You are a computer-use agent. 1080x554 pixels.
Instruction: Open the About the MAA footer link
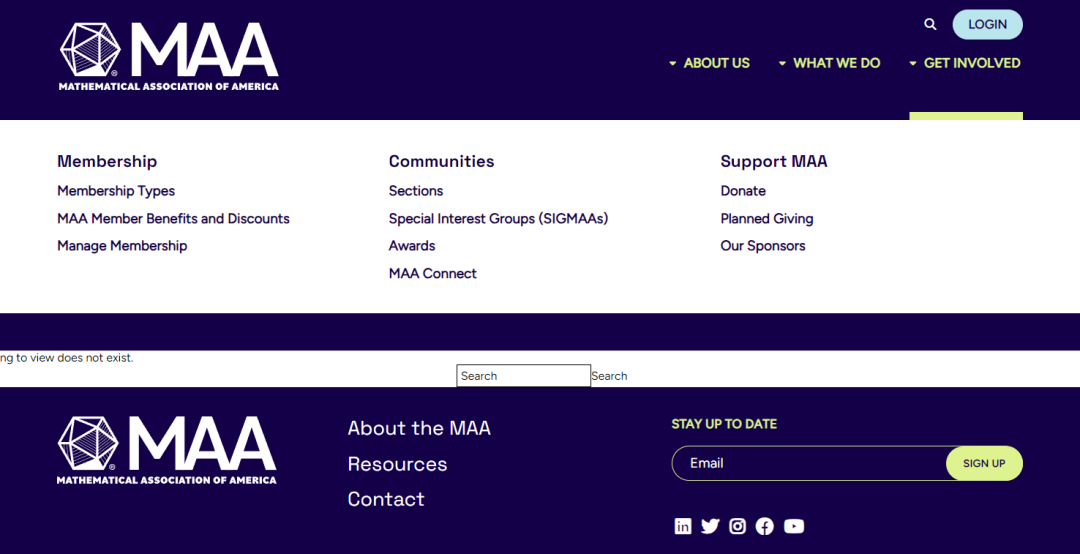click(x=419, y=429)
